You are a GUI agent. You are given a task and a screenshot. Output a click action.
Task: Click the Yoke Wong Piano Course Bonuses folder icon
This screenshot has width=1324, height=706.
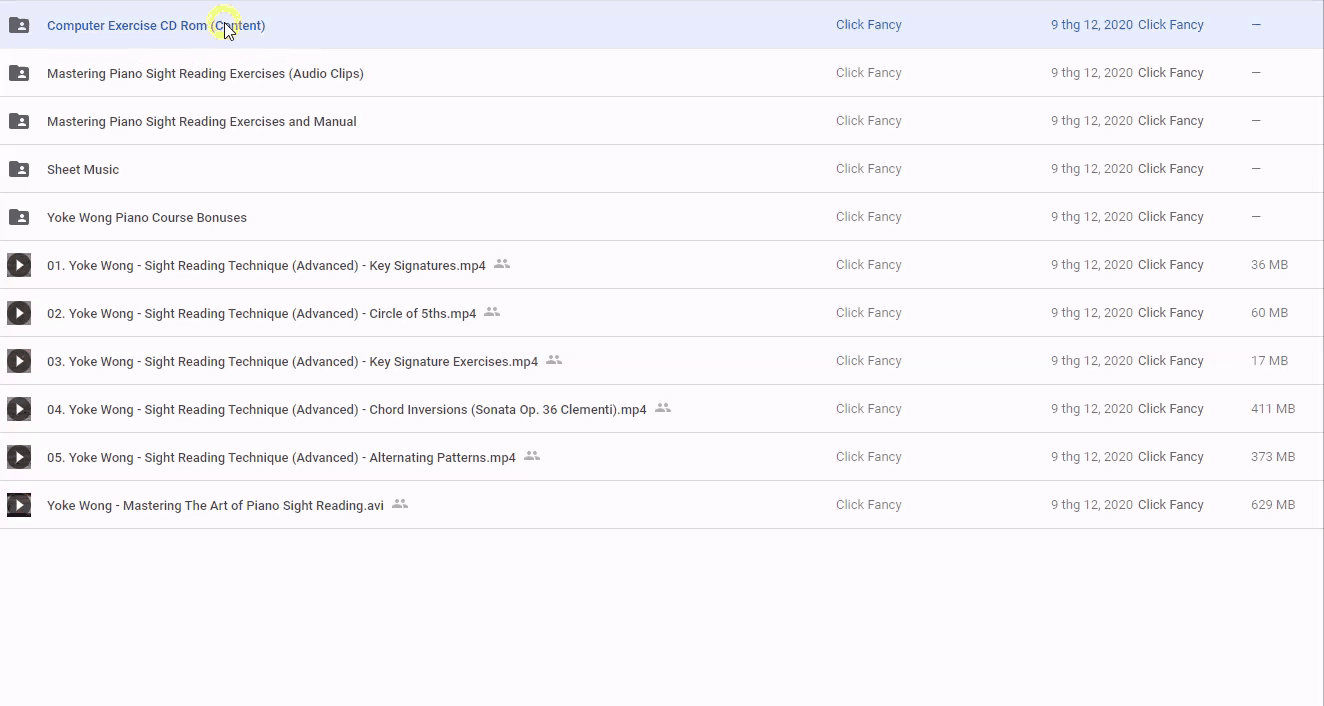click(x=19, y=217)
